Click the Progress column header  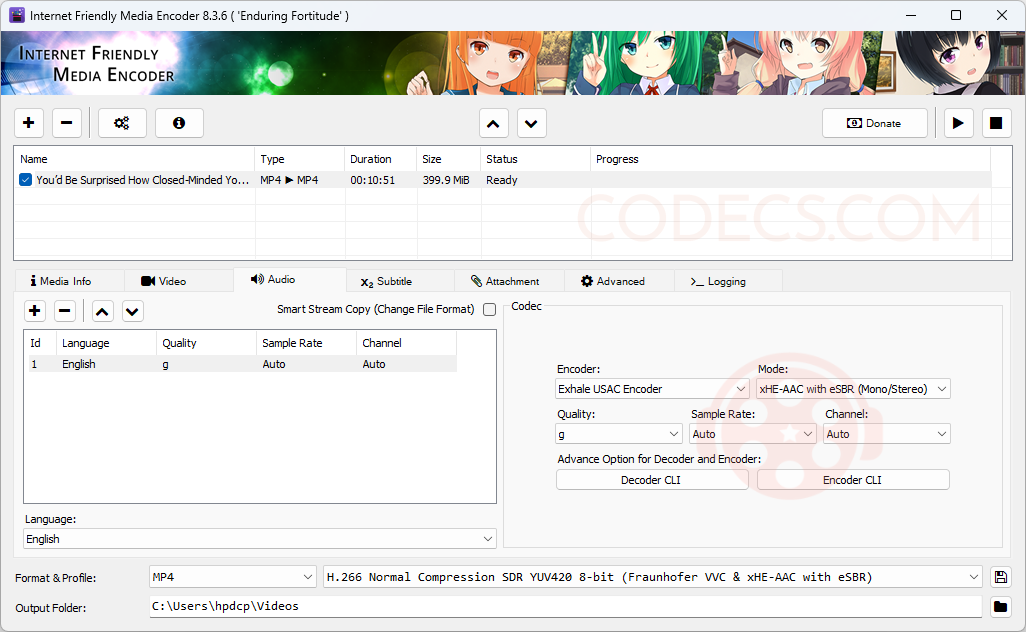click(x=790, y=159)
